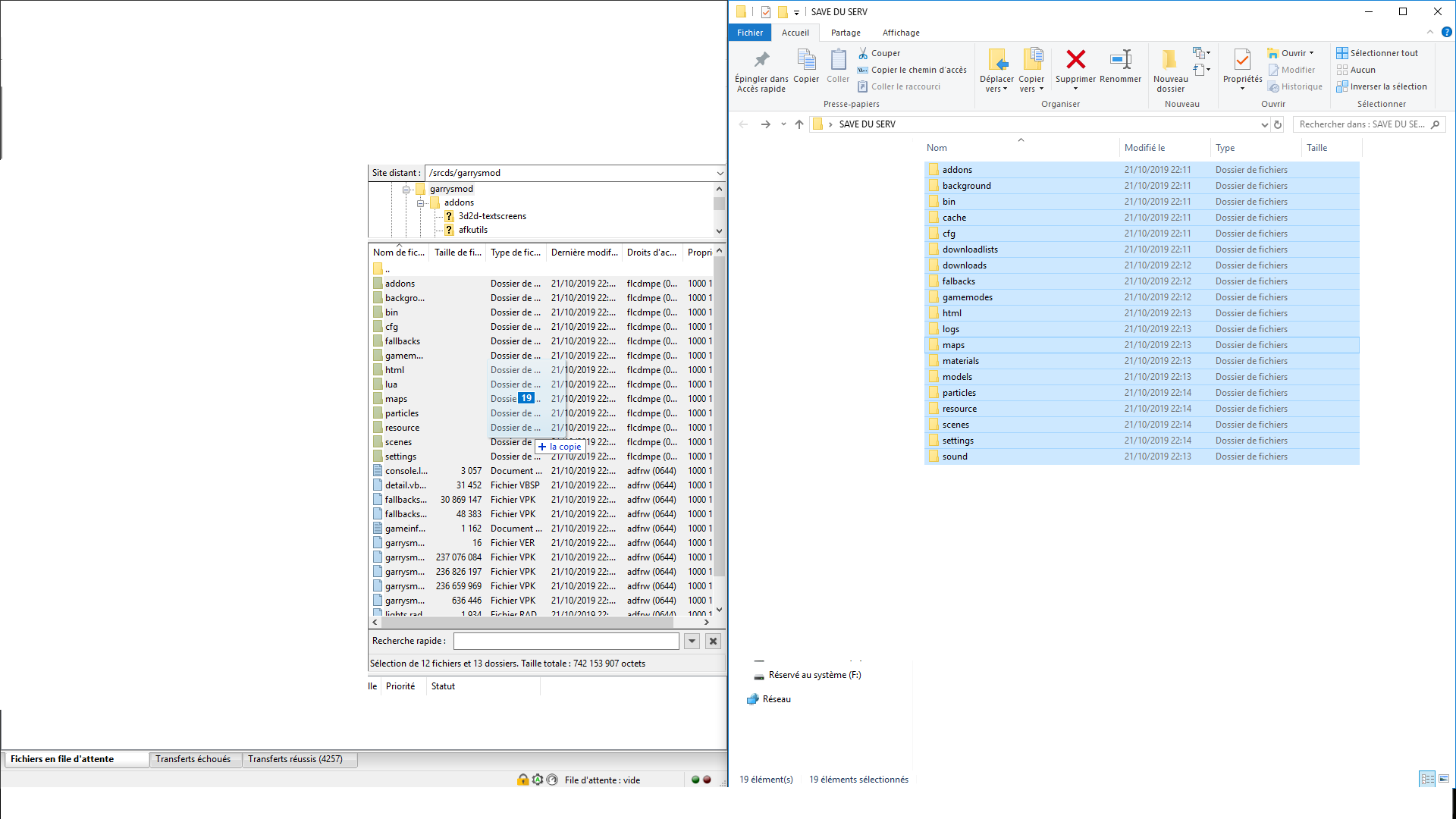The height and width of the screenshot is (819, 1456).
Task: Click the Copier icon in the ribbon
Action: coord(806,59)
